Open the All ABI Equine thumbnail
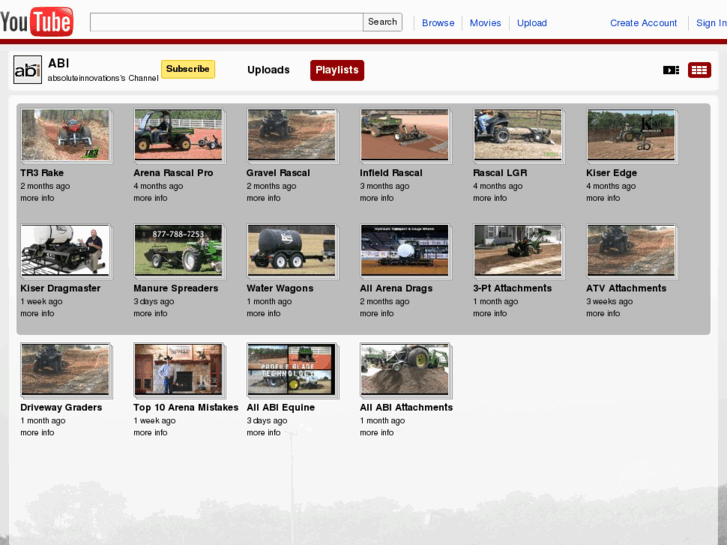Screen dimensions: 727x545 point(292,370)
